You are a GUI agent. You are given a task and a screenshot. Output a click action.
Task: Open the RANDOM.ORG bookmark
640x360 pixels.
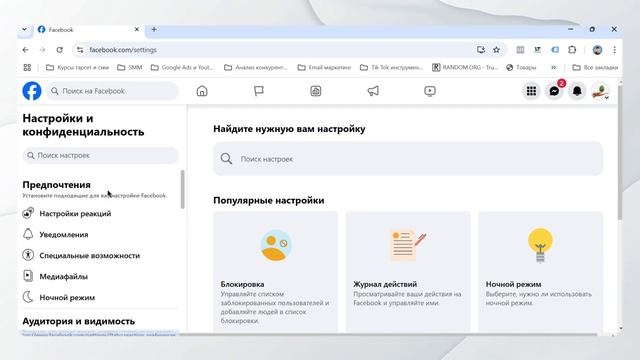pyautogui.click(x=465, y=67)
